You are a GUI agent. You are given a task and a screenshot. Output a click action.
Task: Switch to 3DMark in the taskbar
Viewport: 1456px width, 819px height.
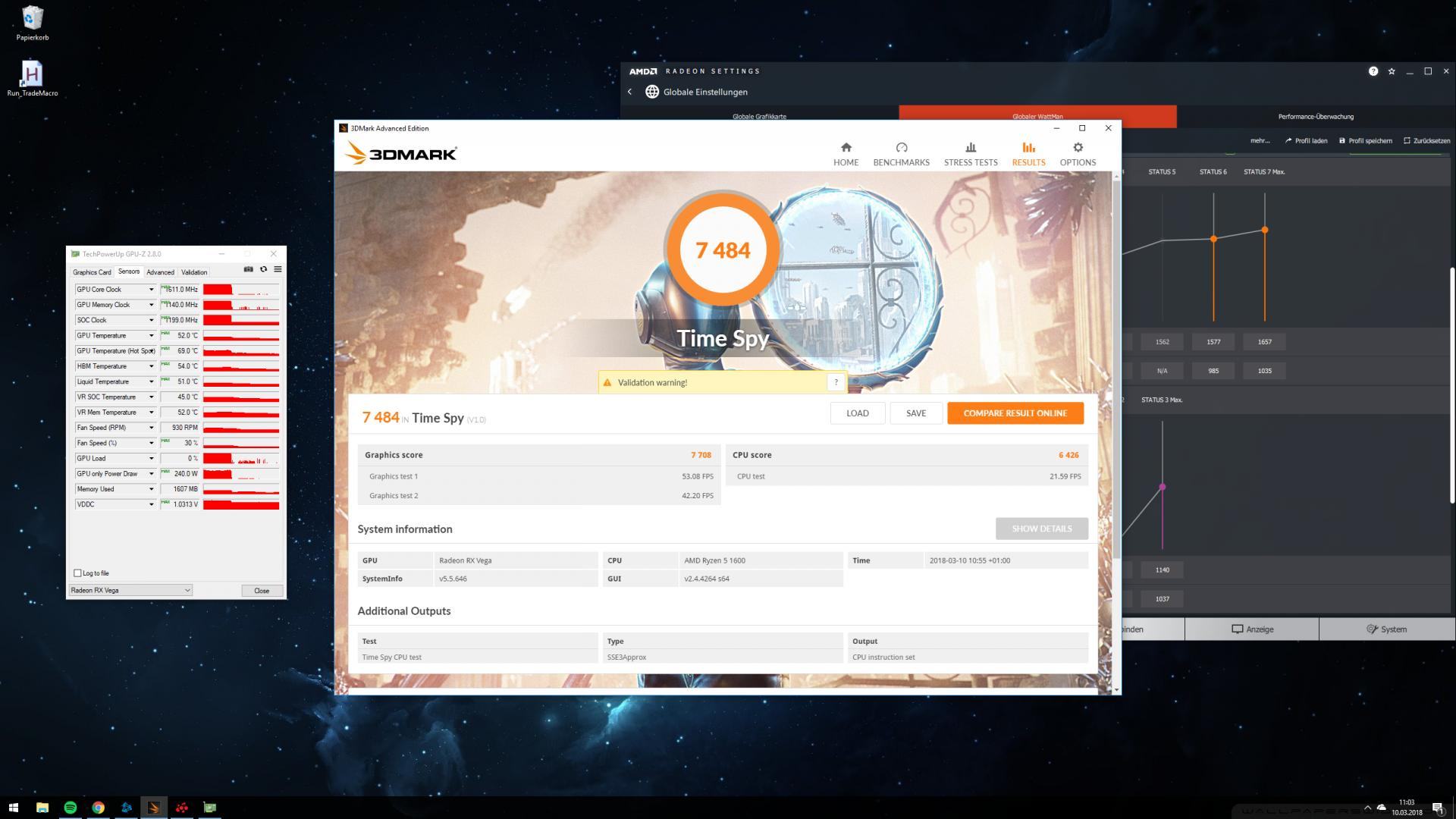(x=154, y=808)
